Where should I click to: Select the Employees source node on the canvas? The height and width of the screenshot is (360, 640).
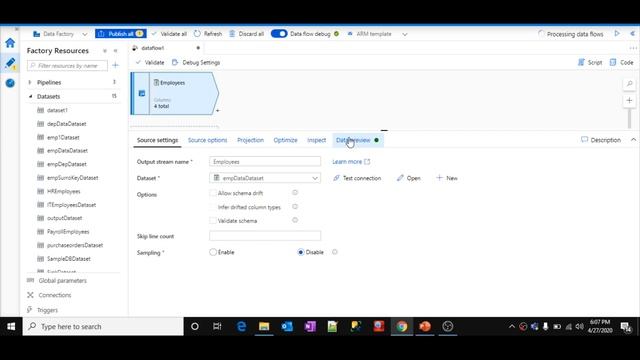point(175,93)
